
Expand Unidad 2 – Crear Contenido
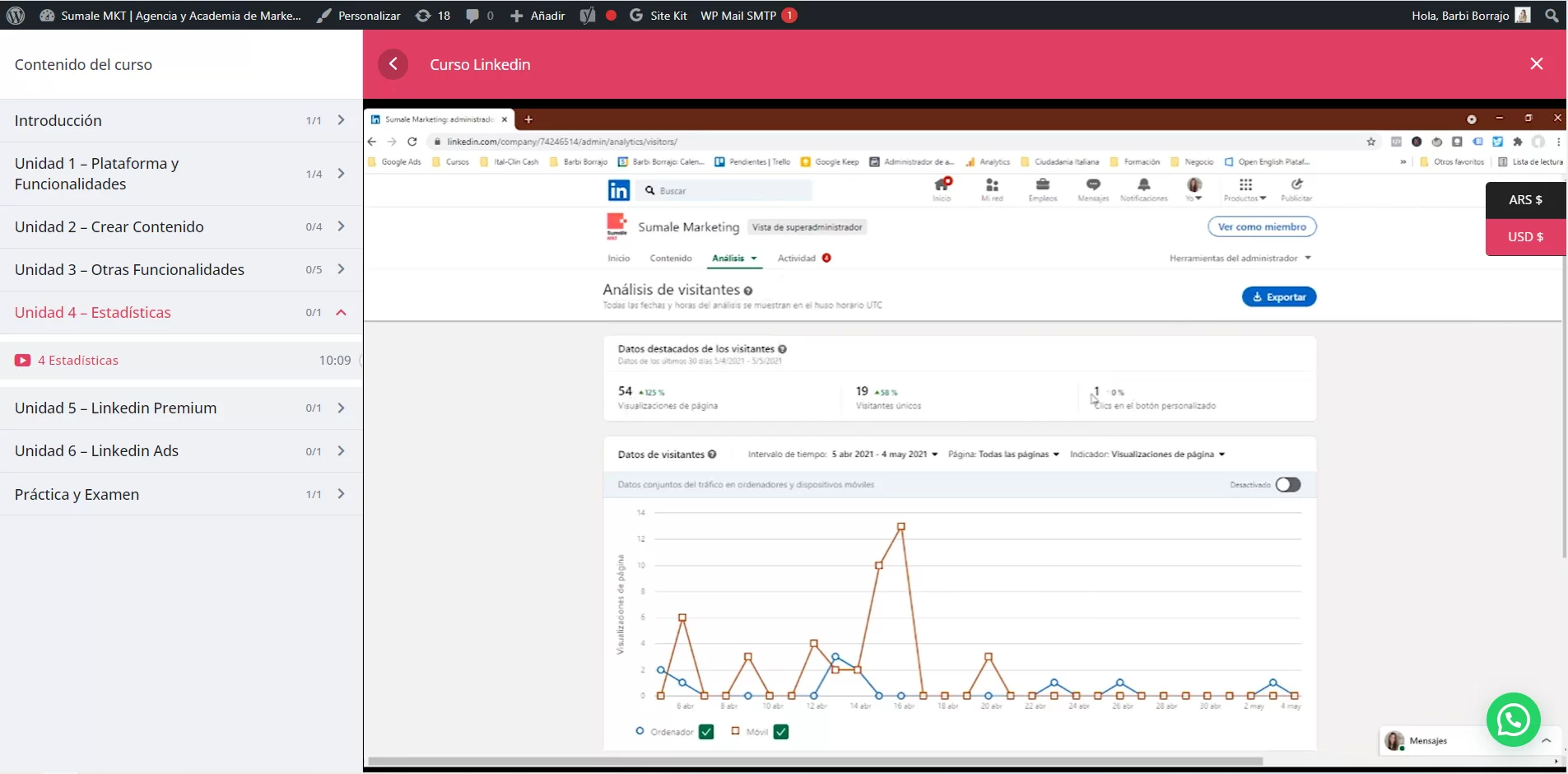181,226
